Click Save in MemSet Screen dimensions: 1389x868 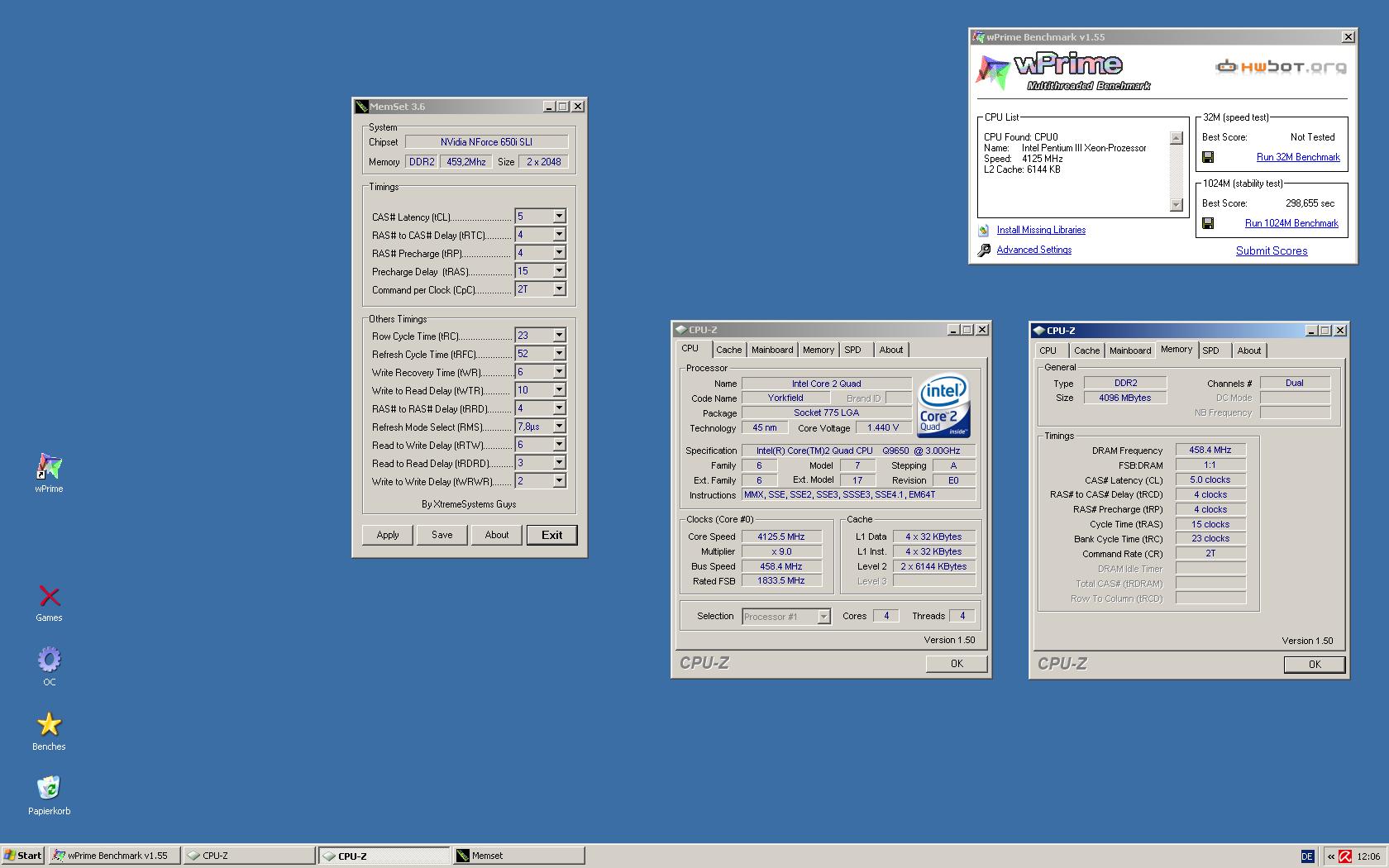tap(442, 535)
